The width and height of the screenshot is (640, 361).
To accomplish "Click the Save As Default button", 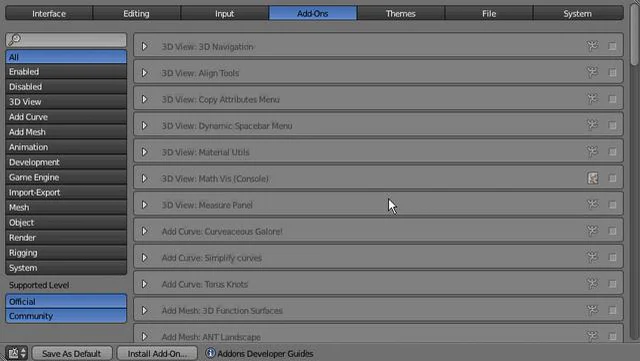I will pyautogui.click(x=71, y=353).
